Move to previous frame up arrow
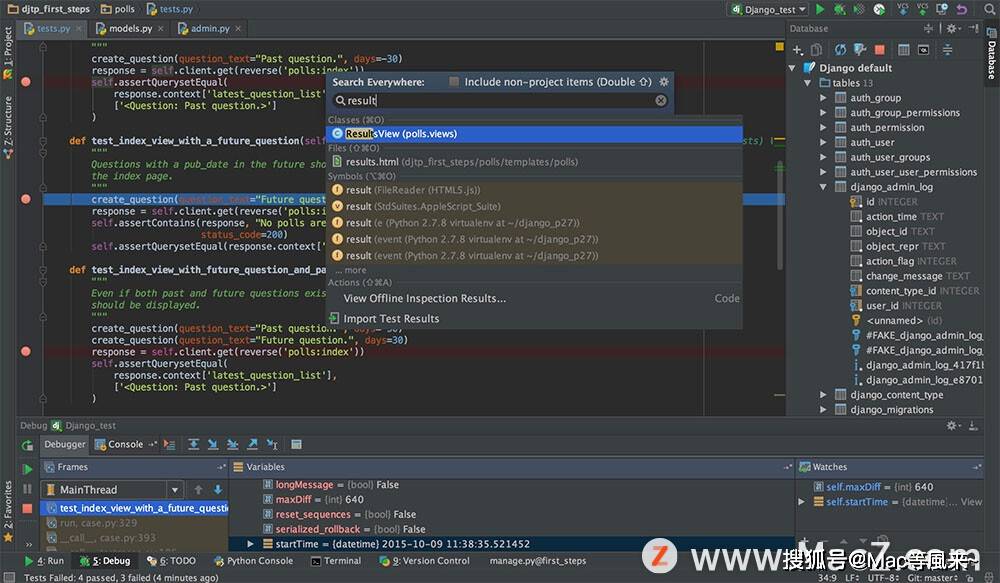1000x583 pixels. tap(198, 489)
